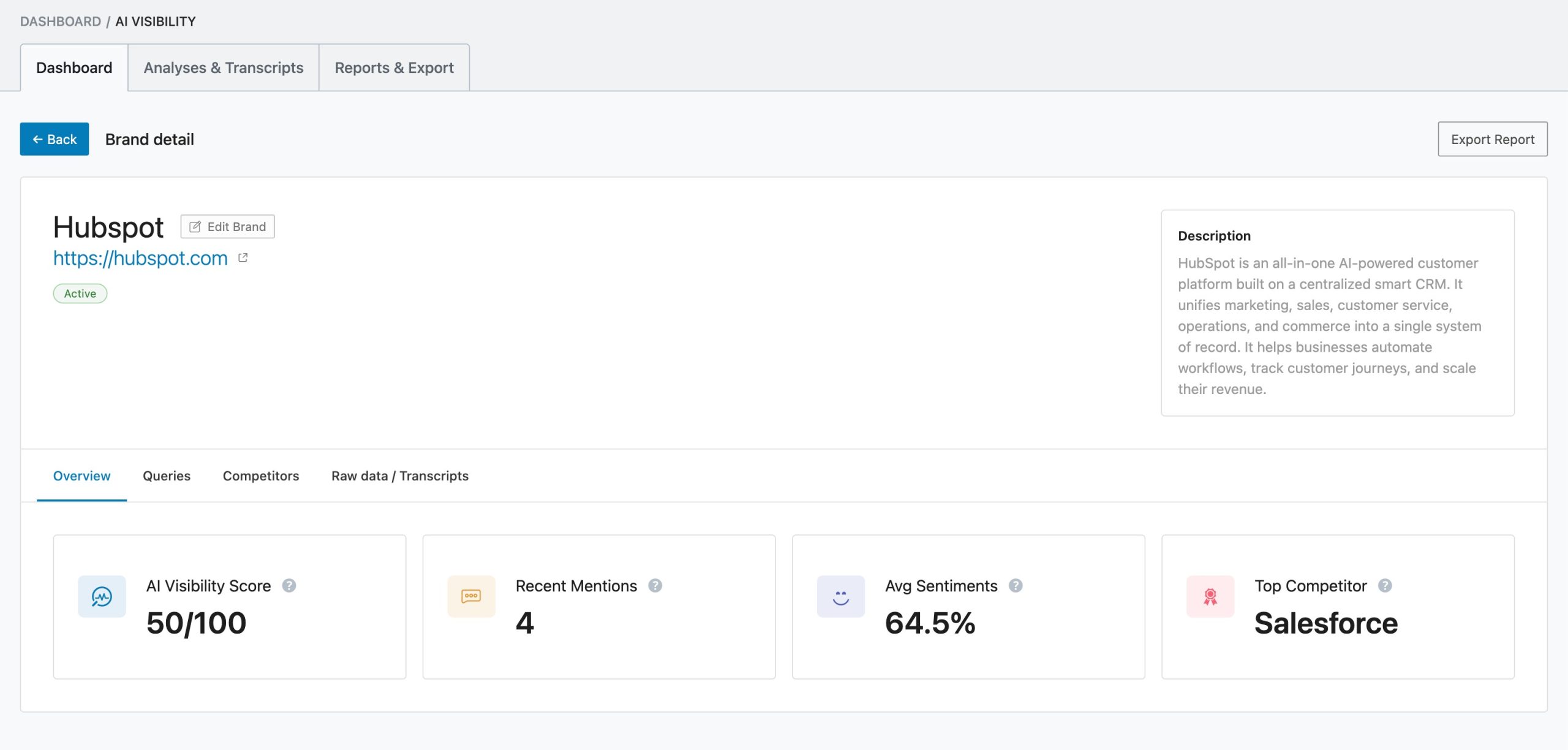Image resolution: width=1568 pixels, height=750 pixels.
Task: Go back using the Back button
Action: coord(55,139)
